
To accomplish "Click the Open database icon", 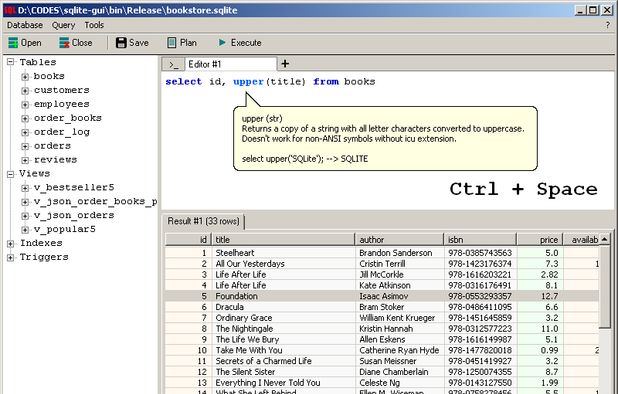I will tap(13, 43).
